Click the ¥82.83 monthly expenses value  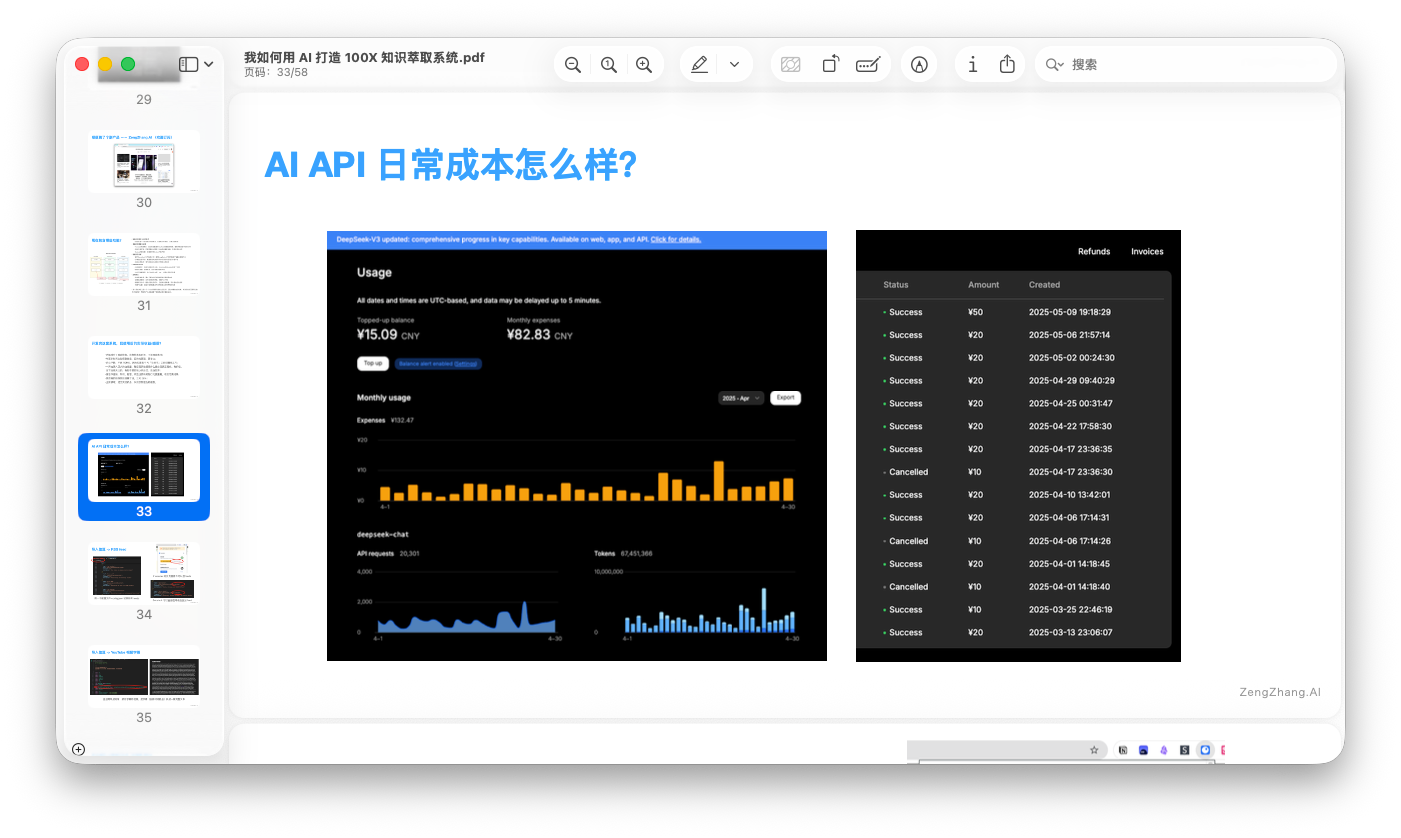click(529, 334)
